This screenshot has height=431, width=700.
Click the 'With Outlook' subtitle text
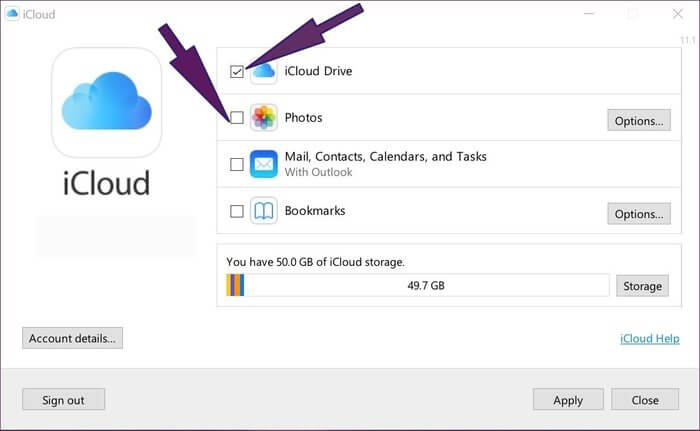tap(318, 172)
